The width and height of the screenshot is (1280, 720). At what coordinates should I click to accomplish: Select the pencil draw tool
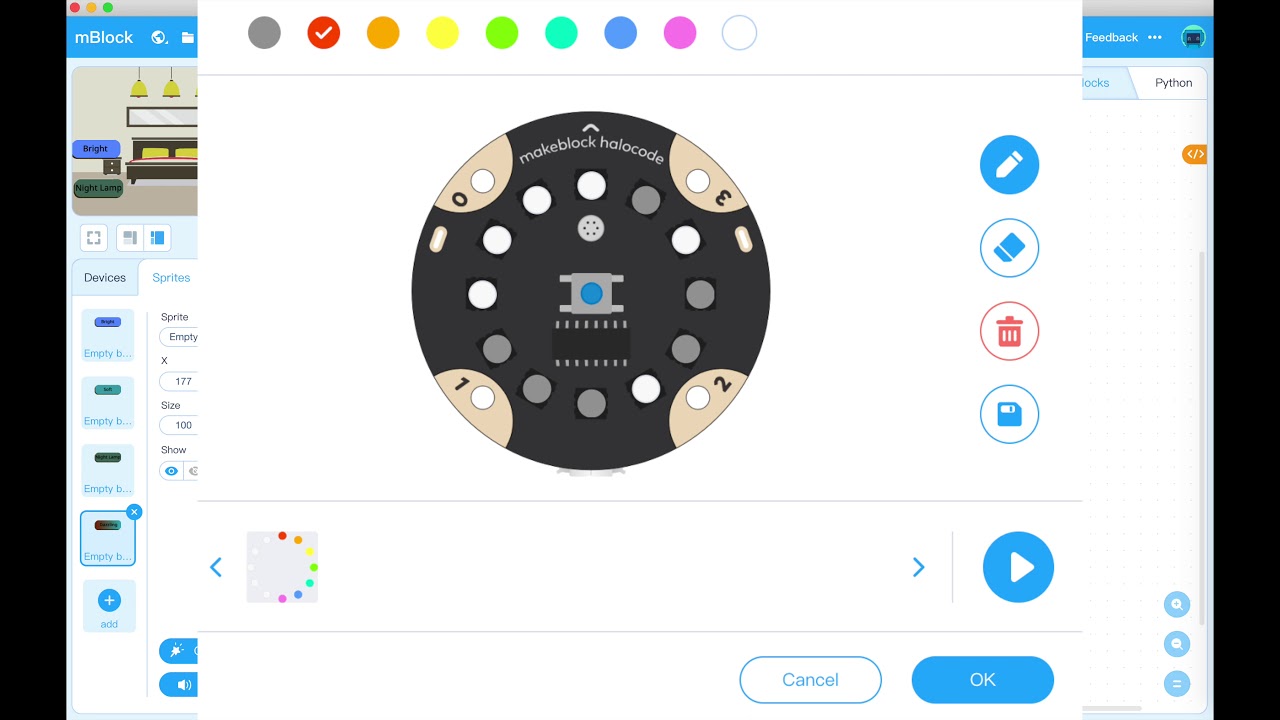1009,165
